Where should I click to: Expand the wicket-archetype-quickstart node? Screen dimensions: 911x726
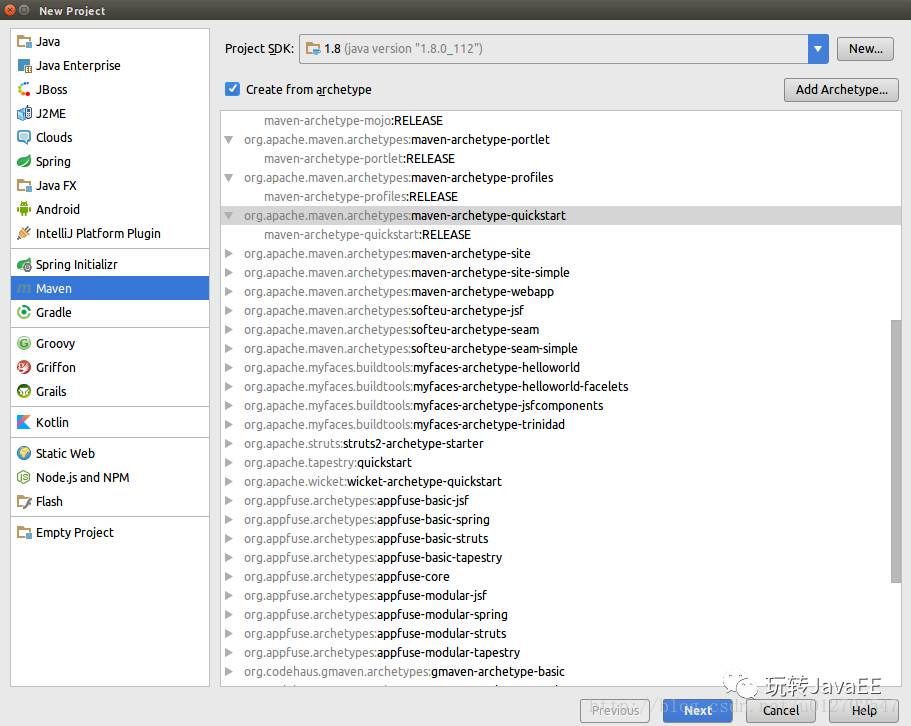[229, 481]
